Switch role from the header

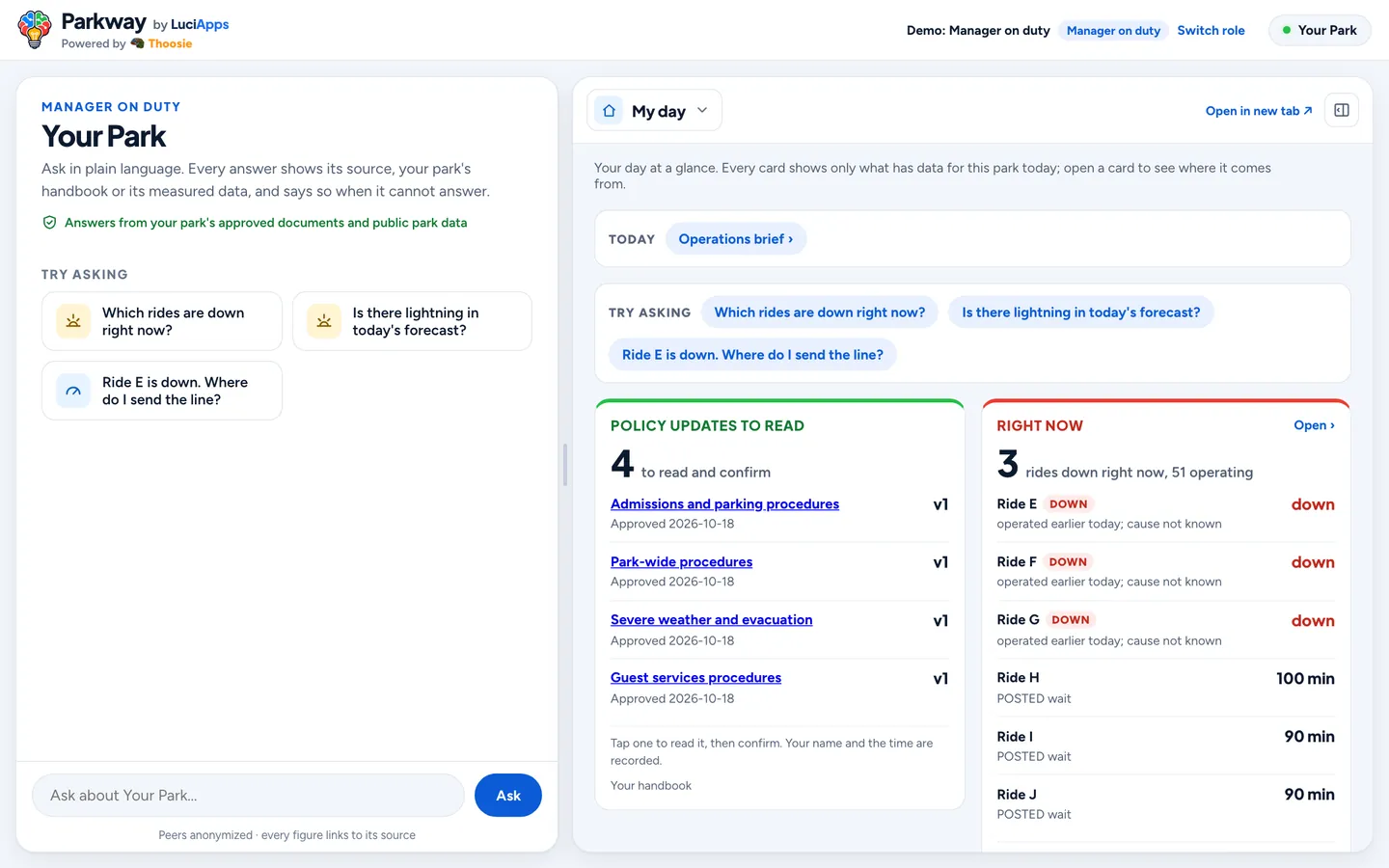[x=1211, y=31]
